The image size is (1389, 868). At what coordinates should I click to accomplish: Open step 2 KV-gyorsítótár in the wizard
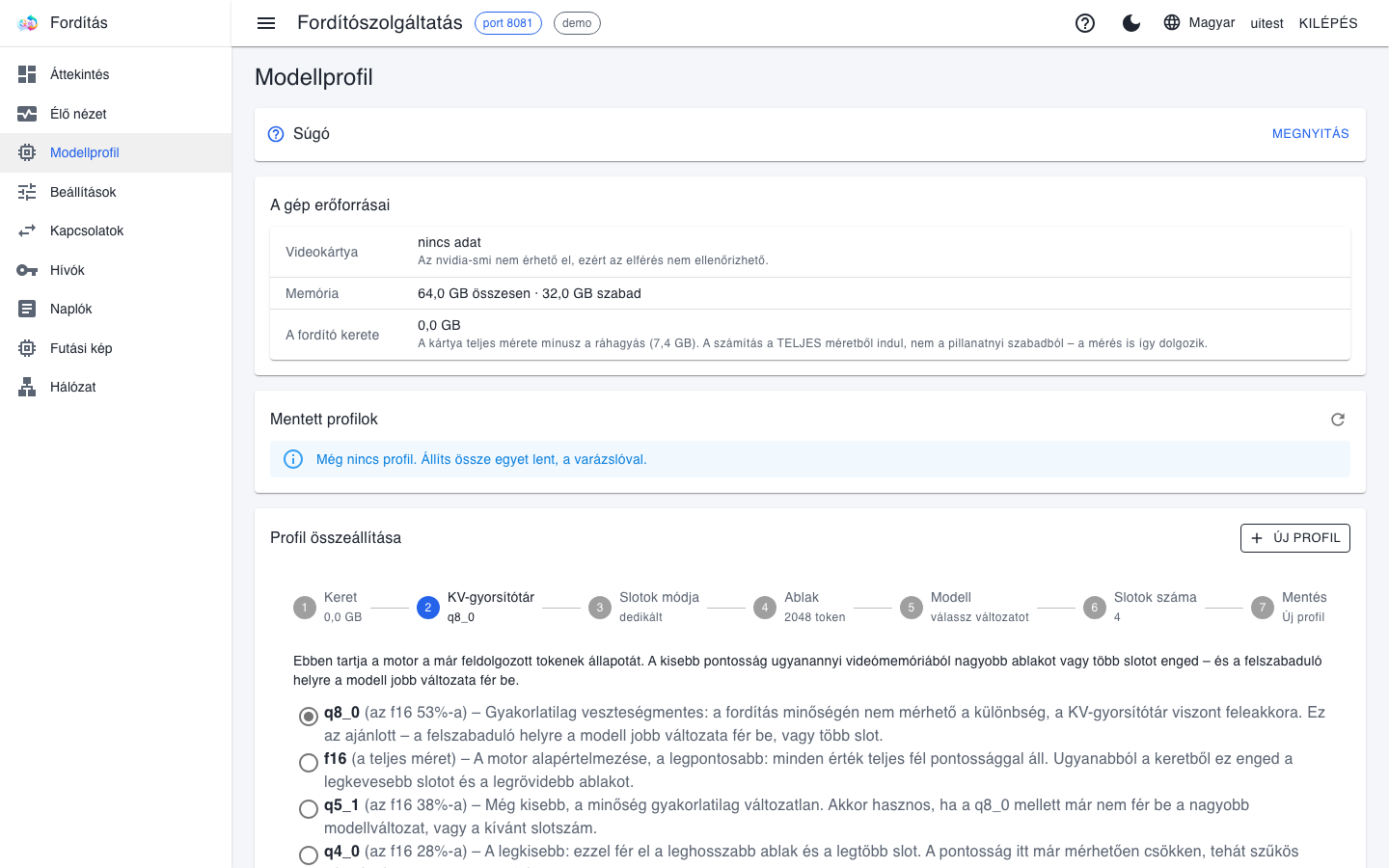point(476,607)
